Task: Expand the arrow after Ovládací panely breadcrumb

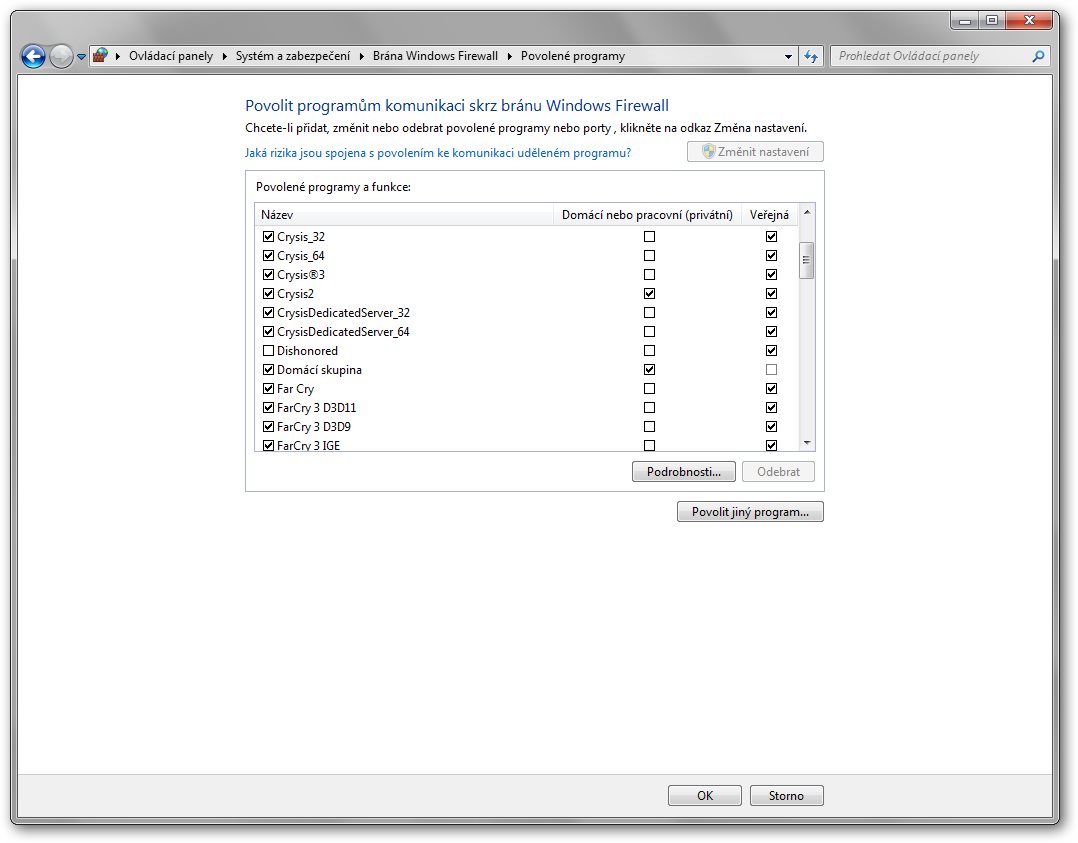Action: pos(222,56)
